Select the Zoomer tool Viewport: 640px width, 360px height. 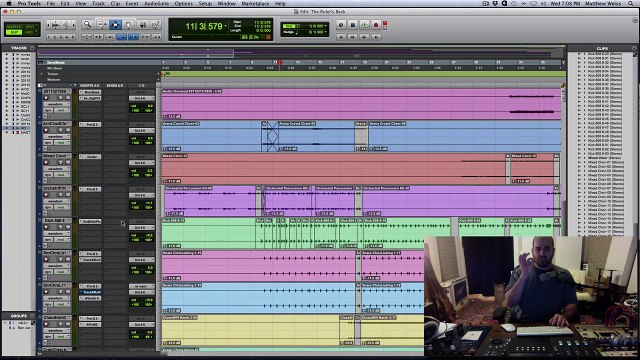[x=87, y=25]
